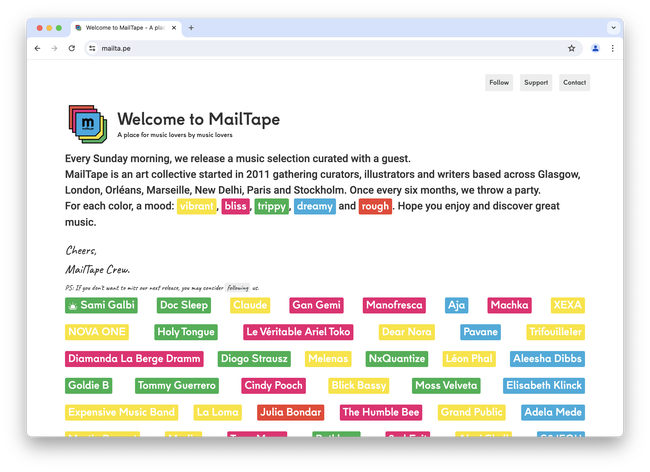Image resolution: width=650 pixels, height=472 pixels.
Task: Open the Adela Mede episode
Action: (x=553, y=413)
